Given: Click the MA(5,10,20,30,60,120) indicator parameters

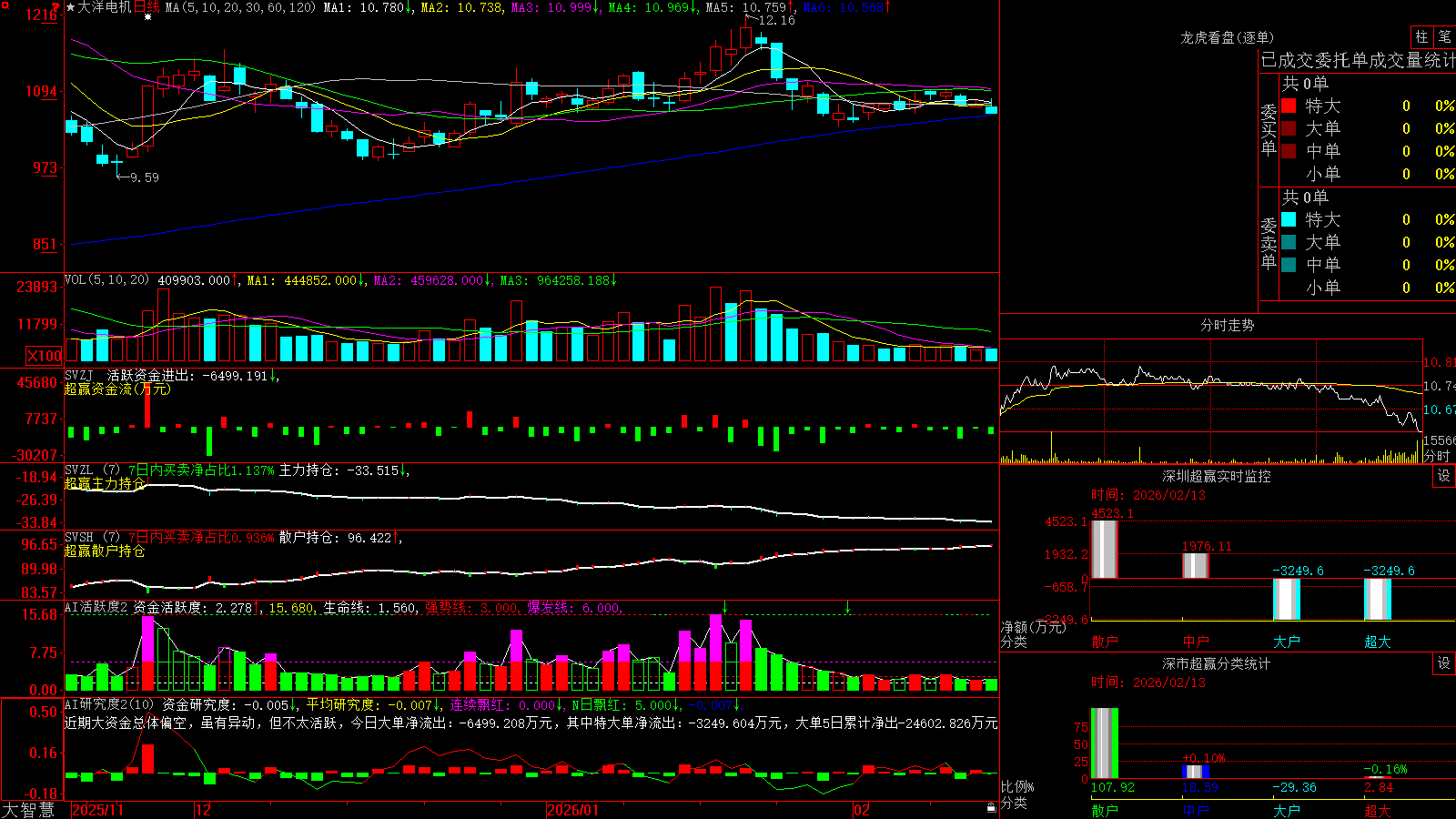Looking at the screenshot, I should (x=240, y=7).
